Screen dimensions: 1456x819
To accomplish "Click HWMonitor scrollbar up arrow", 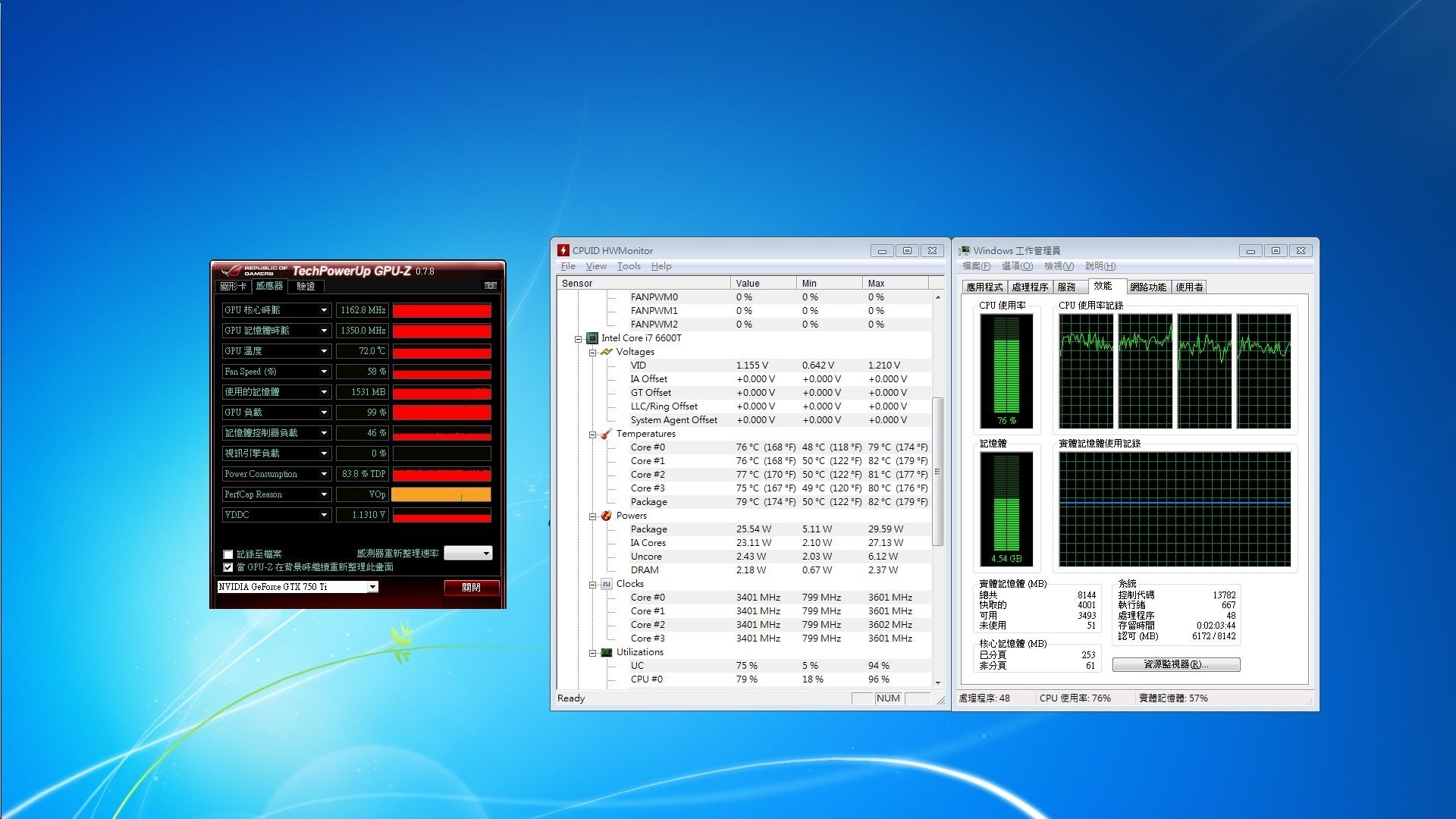I will [938, 297].
